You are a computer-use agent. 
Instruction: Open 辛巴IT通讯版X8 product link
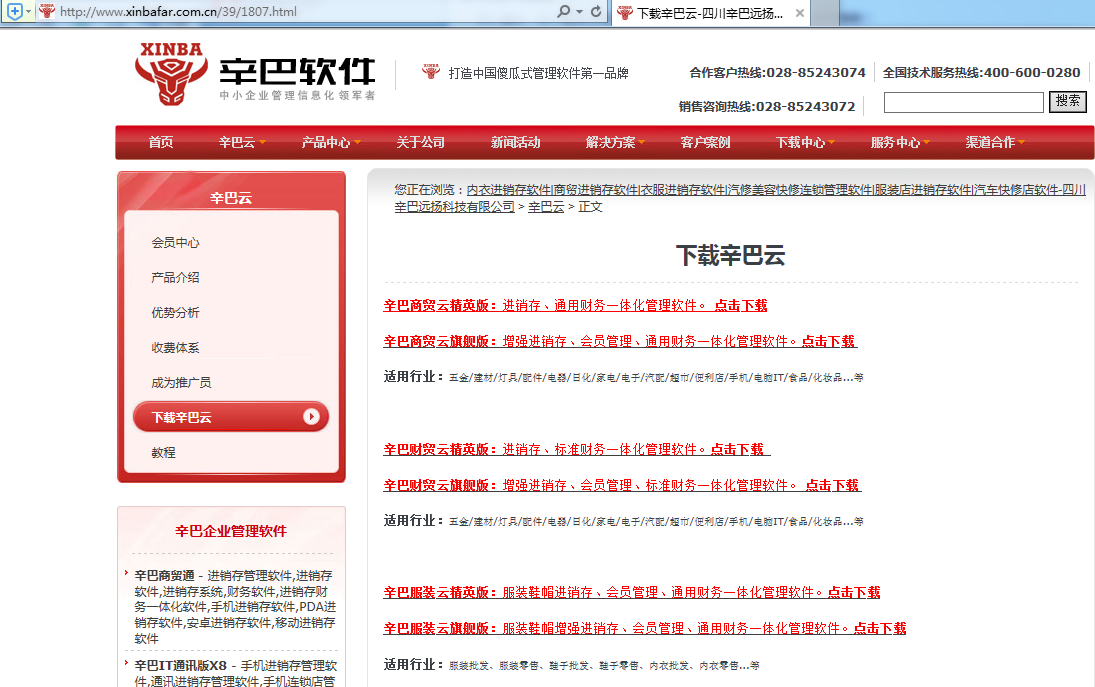click(180, 666)
